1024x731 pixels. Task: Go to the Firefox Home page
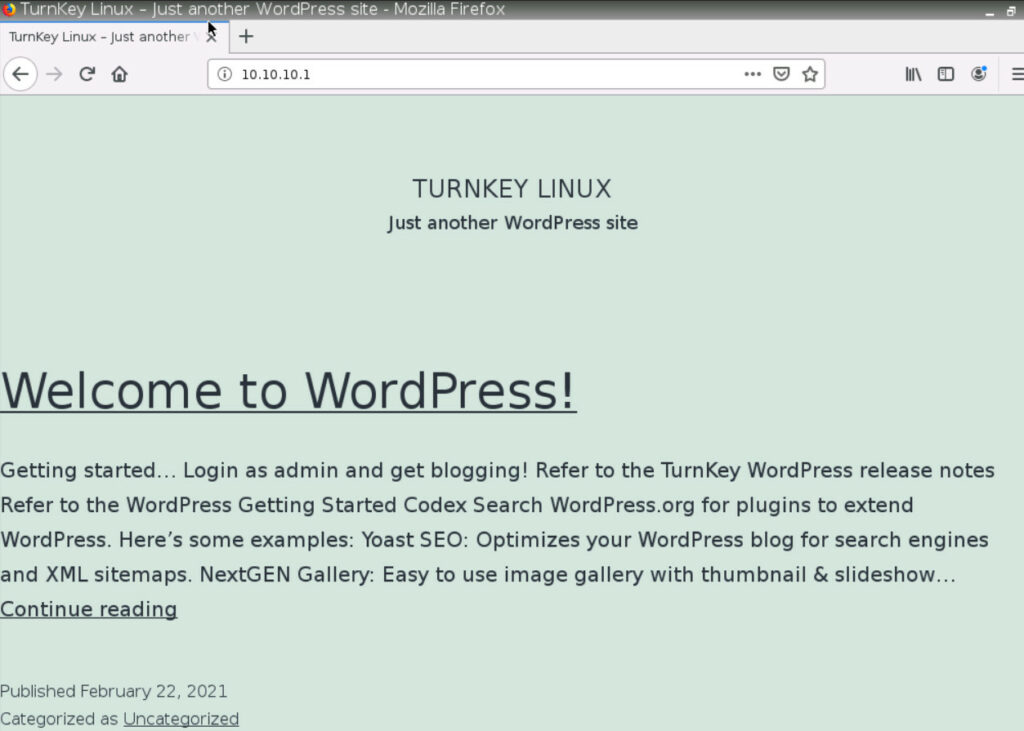[x=119, y=74]
